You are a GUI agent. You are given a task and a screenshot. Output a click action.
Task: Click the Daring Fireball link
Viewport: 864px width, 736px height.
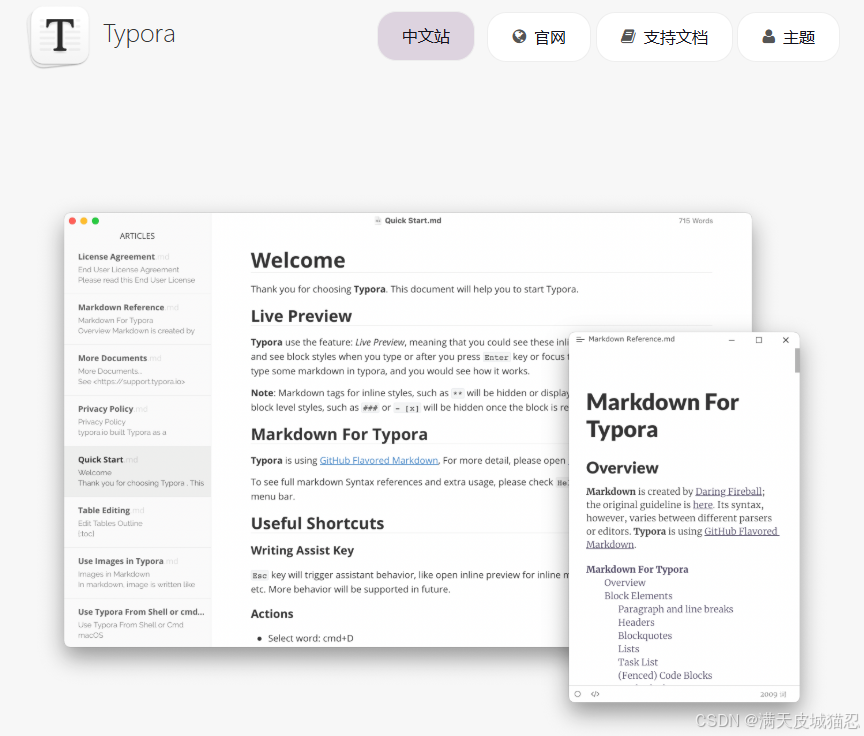[x=730, y=490]
